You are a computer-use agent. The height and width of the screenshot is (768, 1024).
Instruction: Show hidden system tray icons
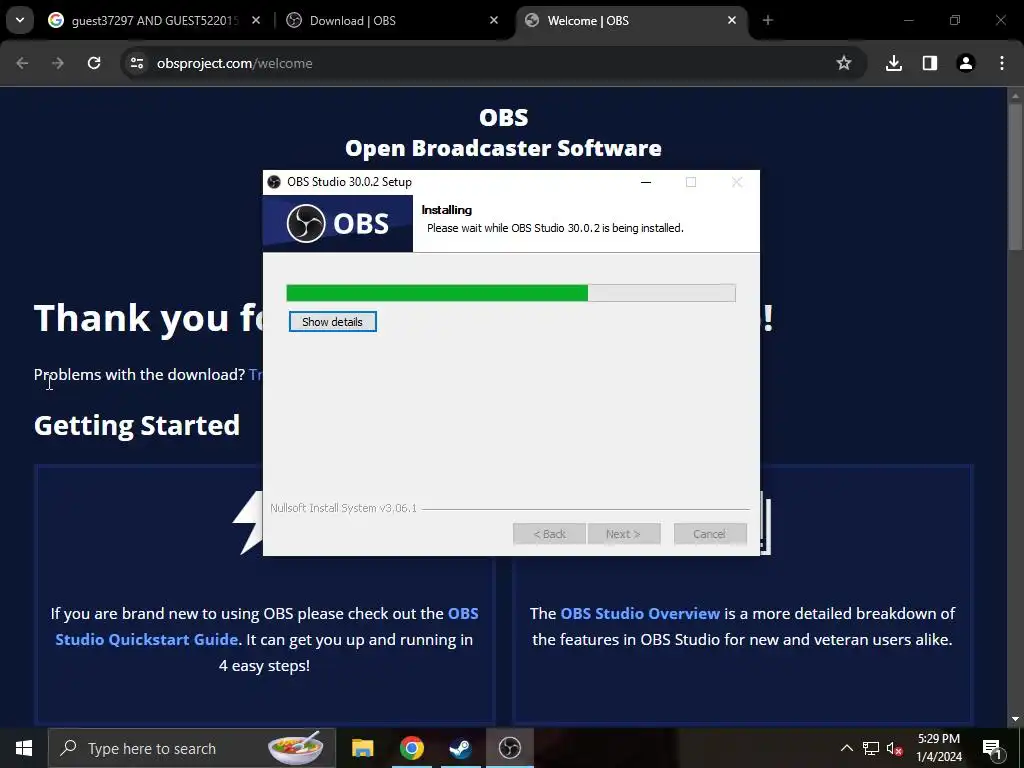click(846, 748)
